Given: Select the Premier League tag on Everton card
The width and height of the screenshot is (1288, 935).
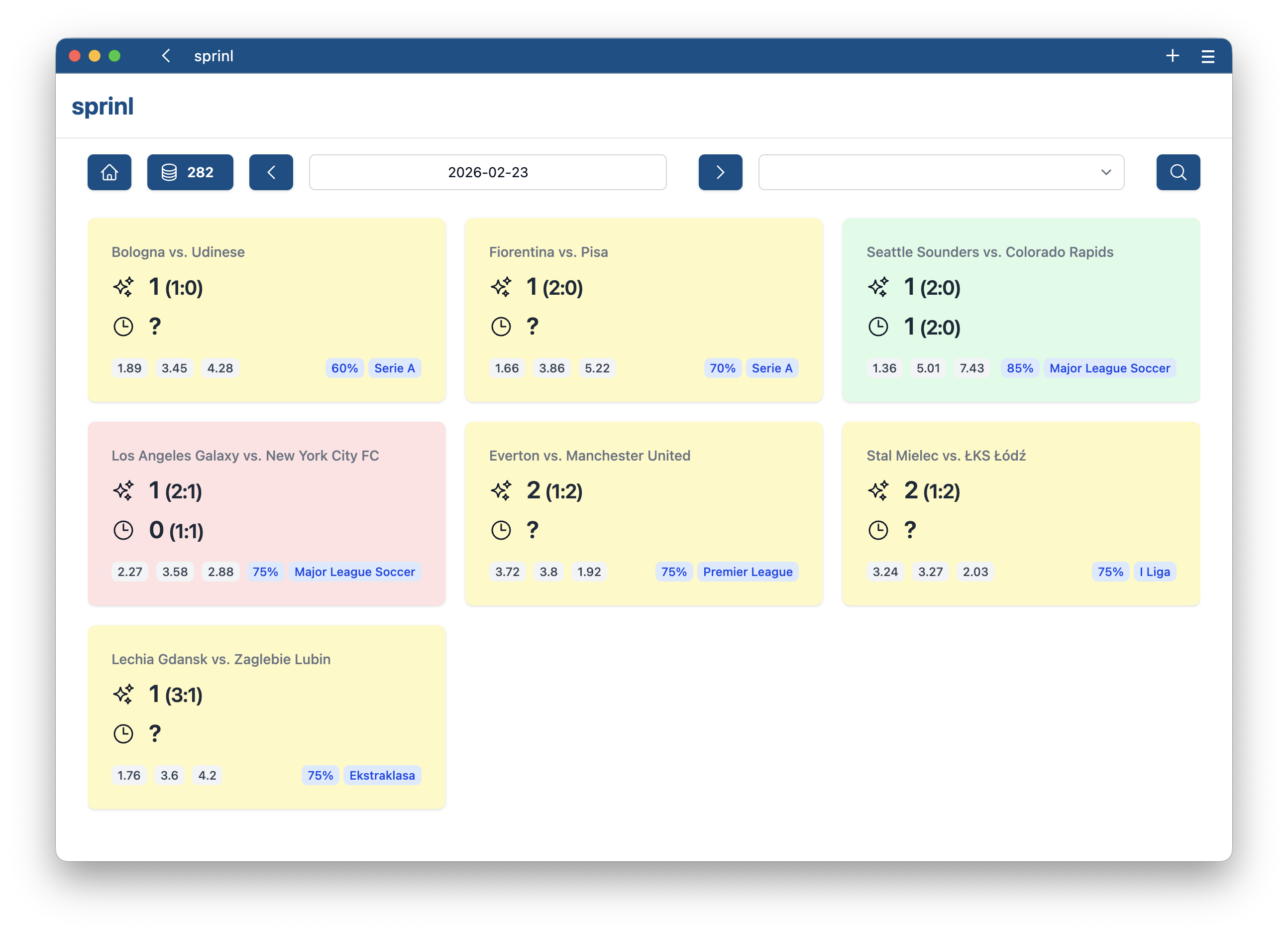Looking at the screenshot, I should click(747, 572).
